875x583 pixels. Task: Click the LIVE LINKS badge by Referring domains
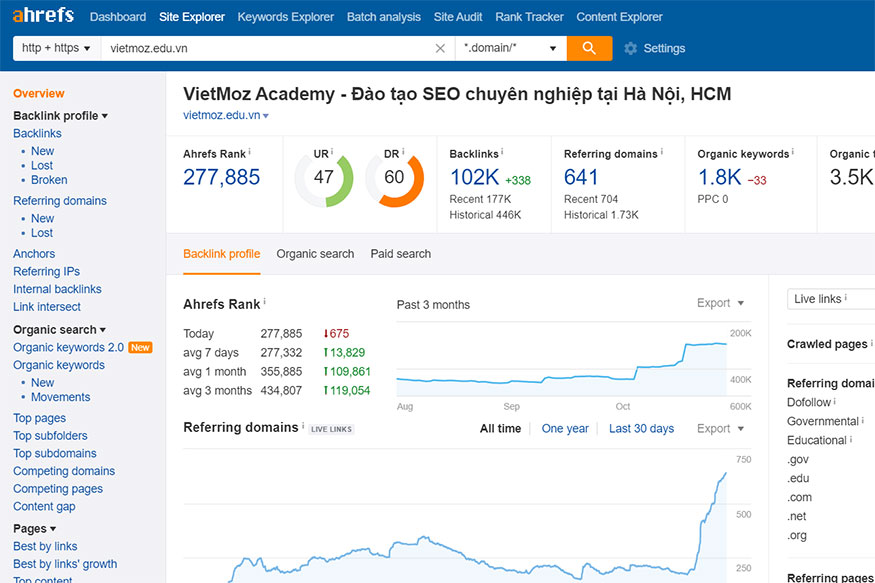[331, 429]
